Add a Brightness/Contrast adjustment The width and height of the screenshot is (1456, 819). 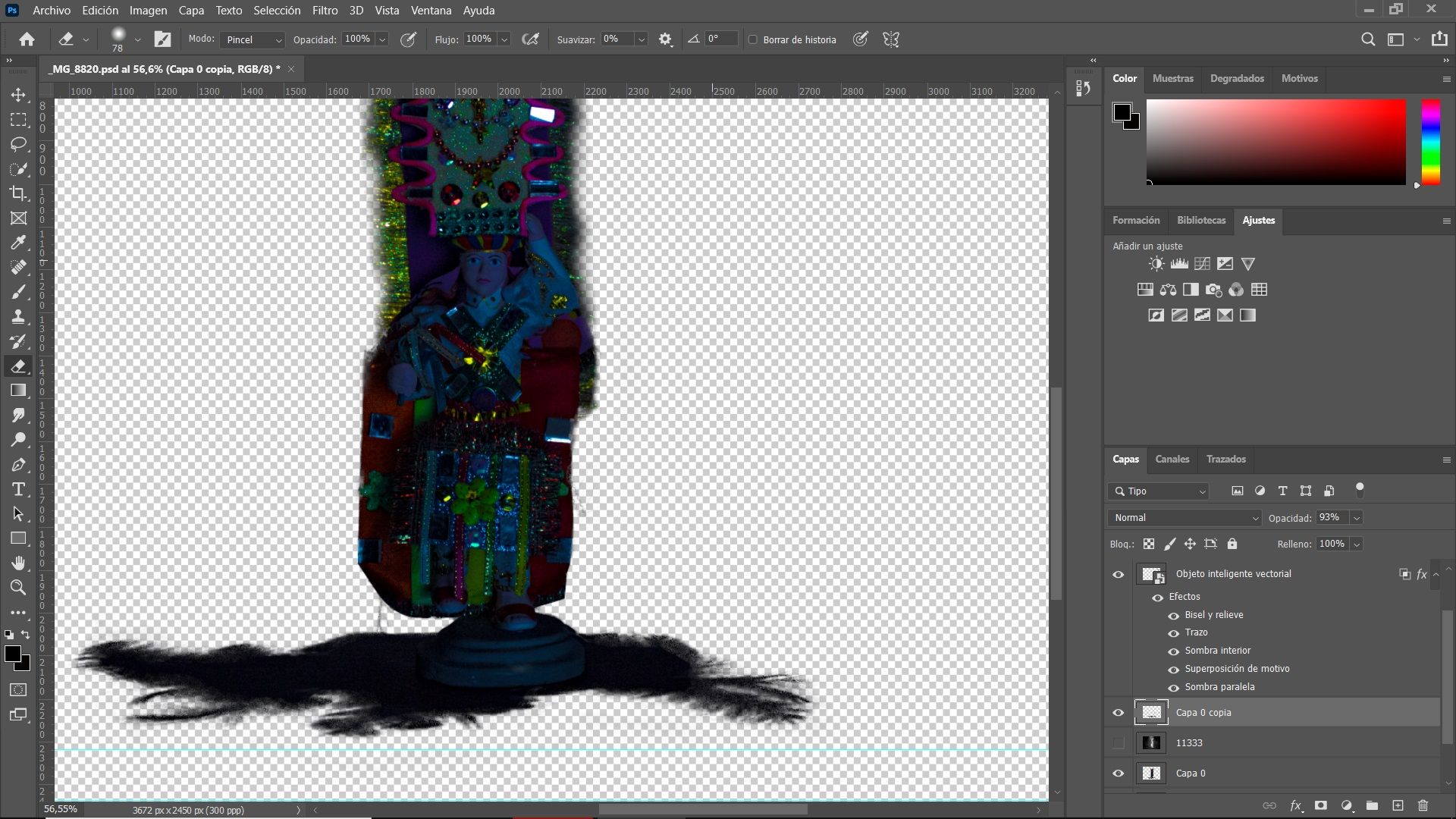coord(1156,264)
